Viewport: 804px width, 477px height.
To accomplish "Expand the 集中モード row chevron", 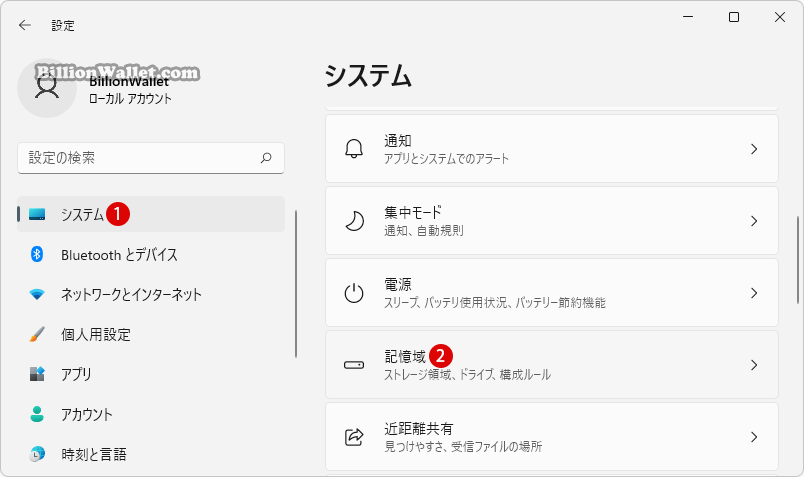I will [x=754, y=221].
